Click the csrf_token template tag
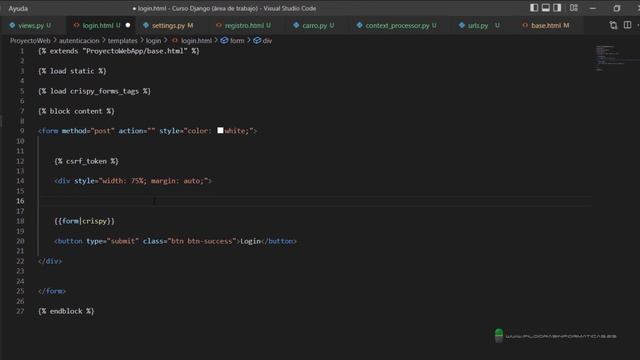The height and width of the screenshot is (360, 640). (87, 161)
